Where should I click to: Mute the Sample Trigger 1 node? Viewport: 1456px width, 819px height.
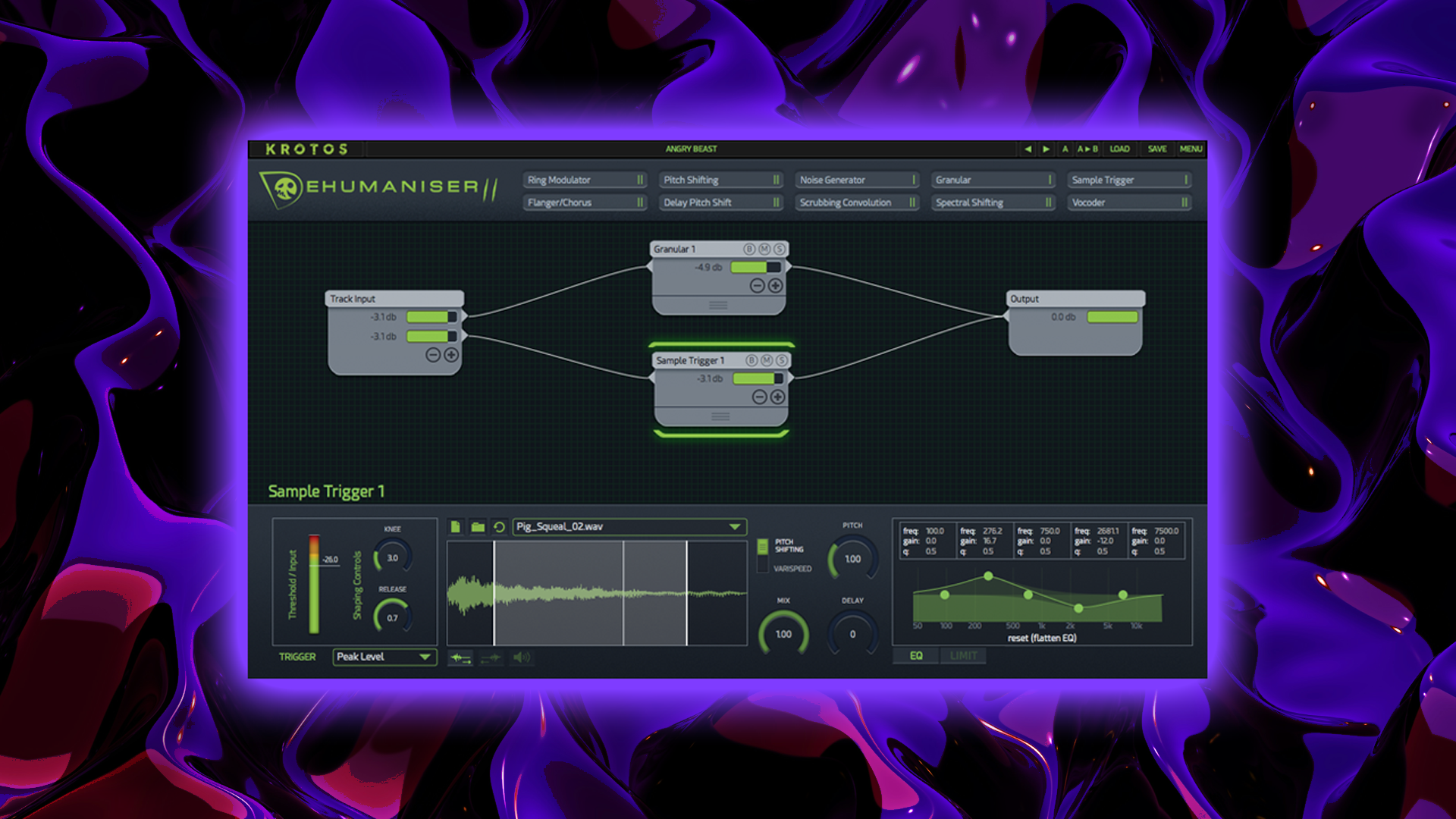click(767, 361)
